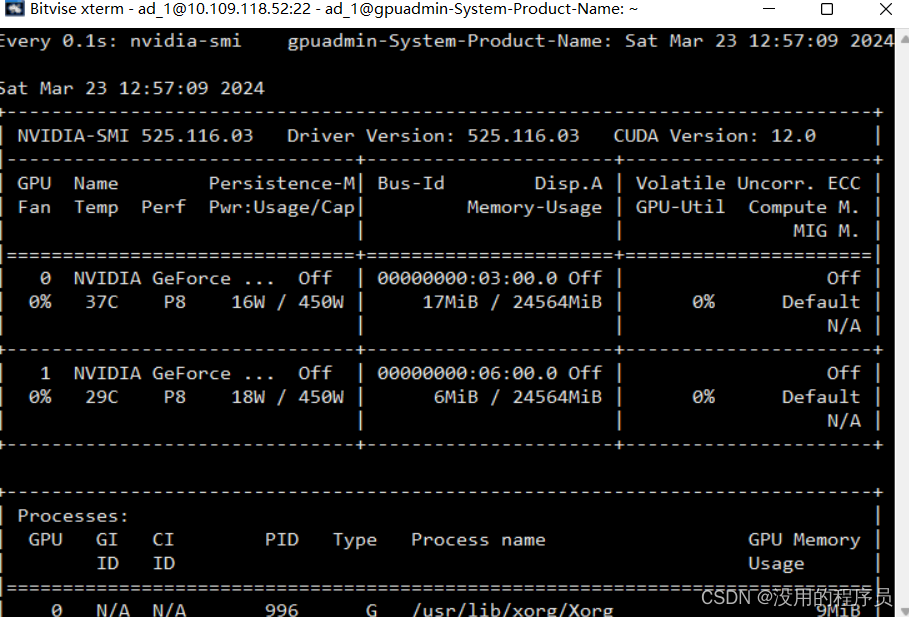
Task: Click the 'Pwr:Usage/Cap' header
Action: [282, 207]
